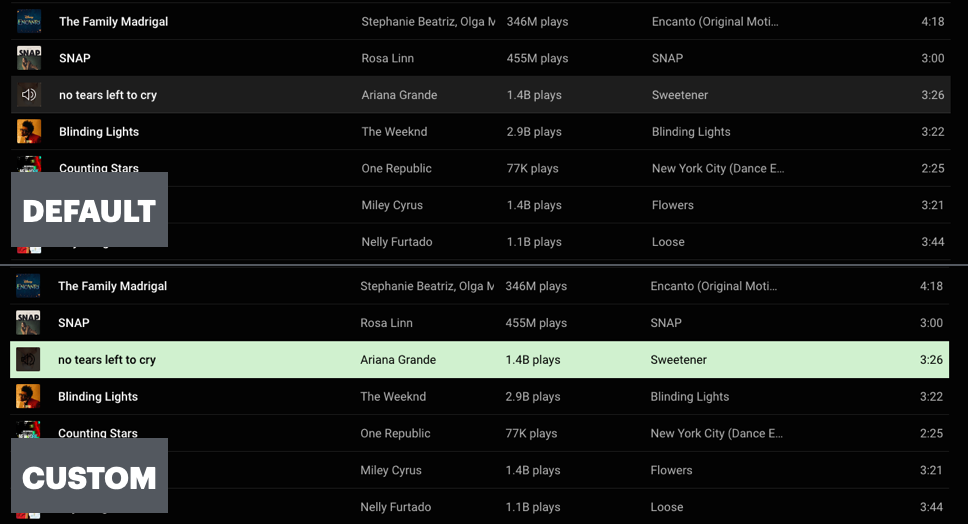Viewport: 968px width, 524px height.
Task: Select 'Blinding Lights' song title in Default list
Action: pyautogui.click(x=99, y=132)
